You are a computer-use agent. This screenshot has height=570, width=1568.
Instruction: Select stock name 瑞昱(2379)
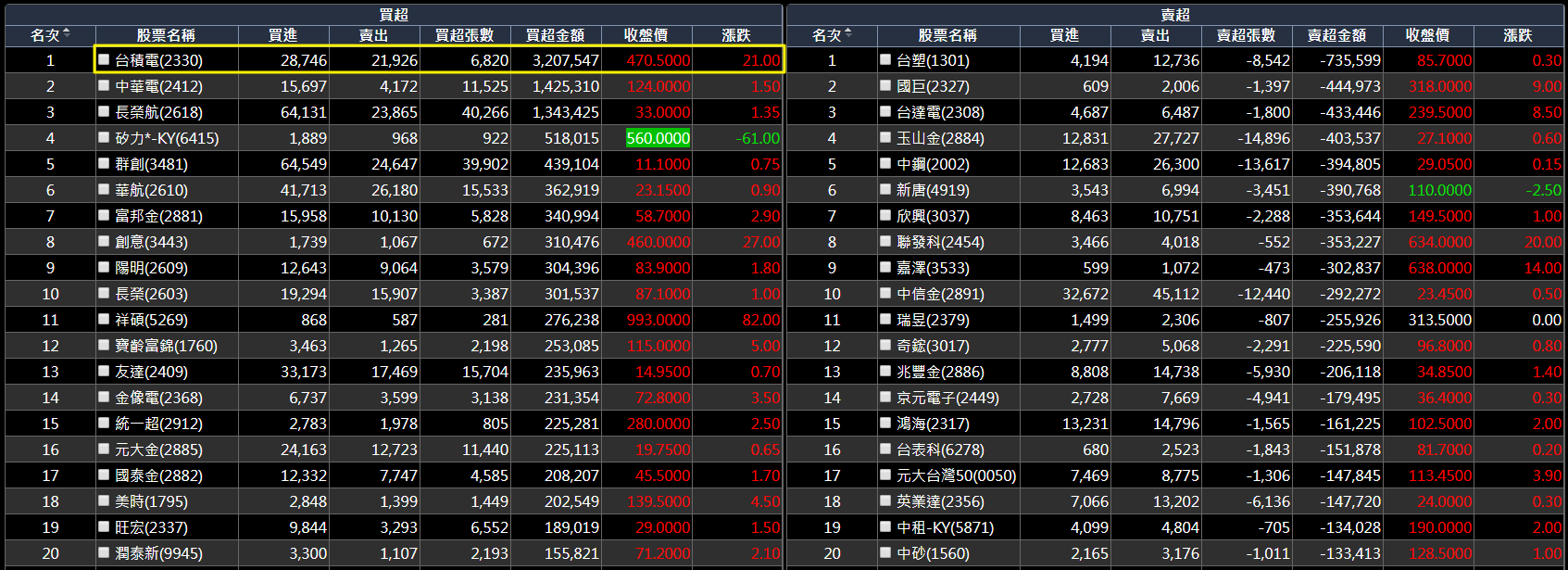click(x=933, y=320)
